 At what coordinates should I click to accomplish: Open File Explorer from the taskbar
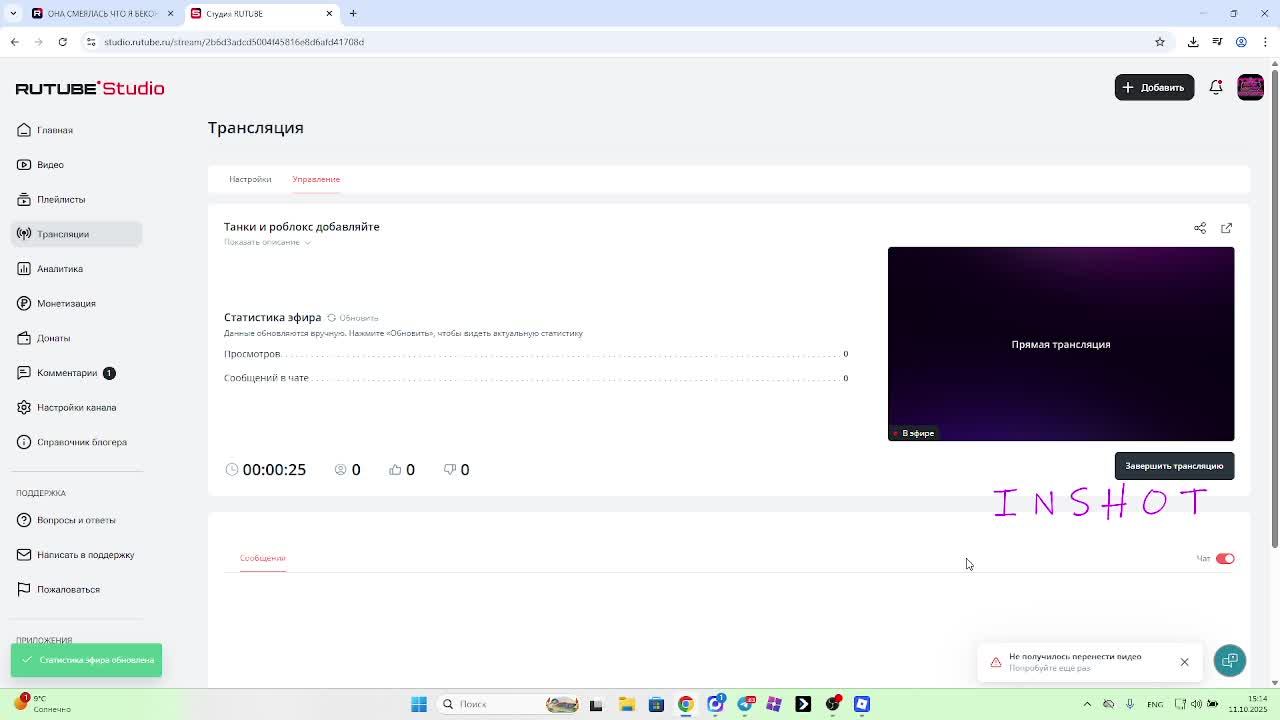click(627, 704)
